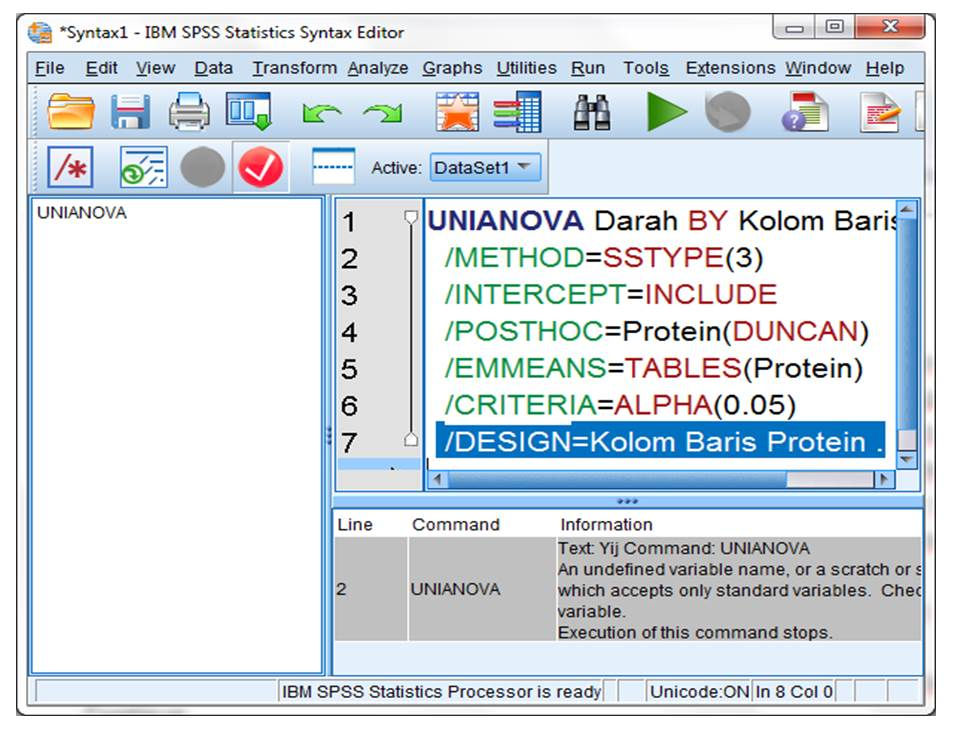Open the Utilities menu

coord(526,68)
